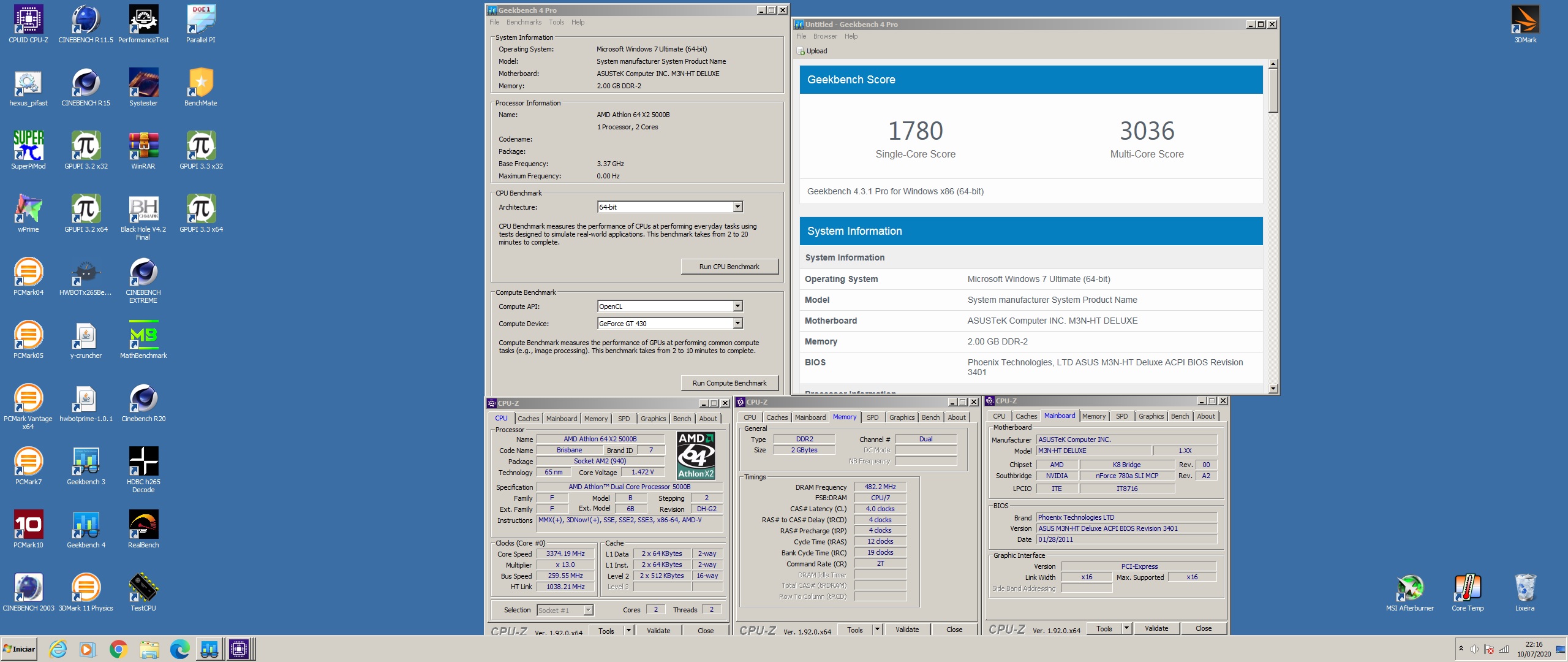The height and width of the screenshot is (662, 1568).
Task: Open Help menu in Untitled Geekbench window
Action: coord(851,36)
